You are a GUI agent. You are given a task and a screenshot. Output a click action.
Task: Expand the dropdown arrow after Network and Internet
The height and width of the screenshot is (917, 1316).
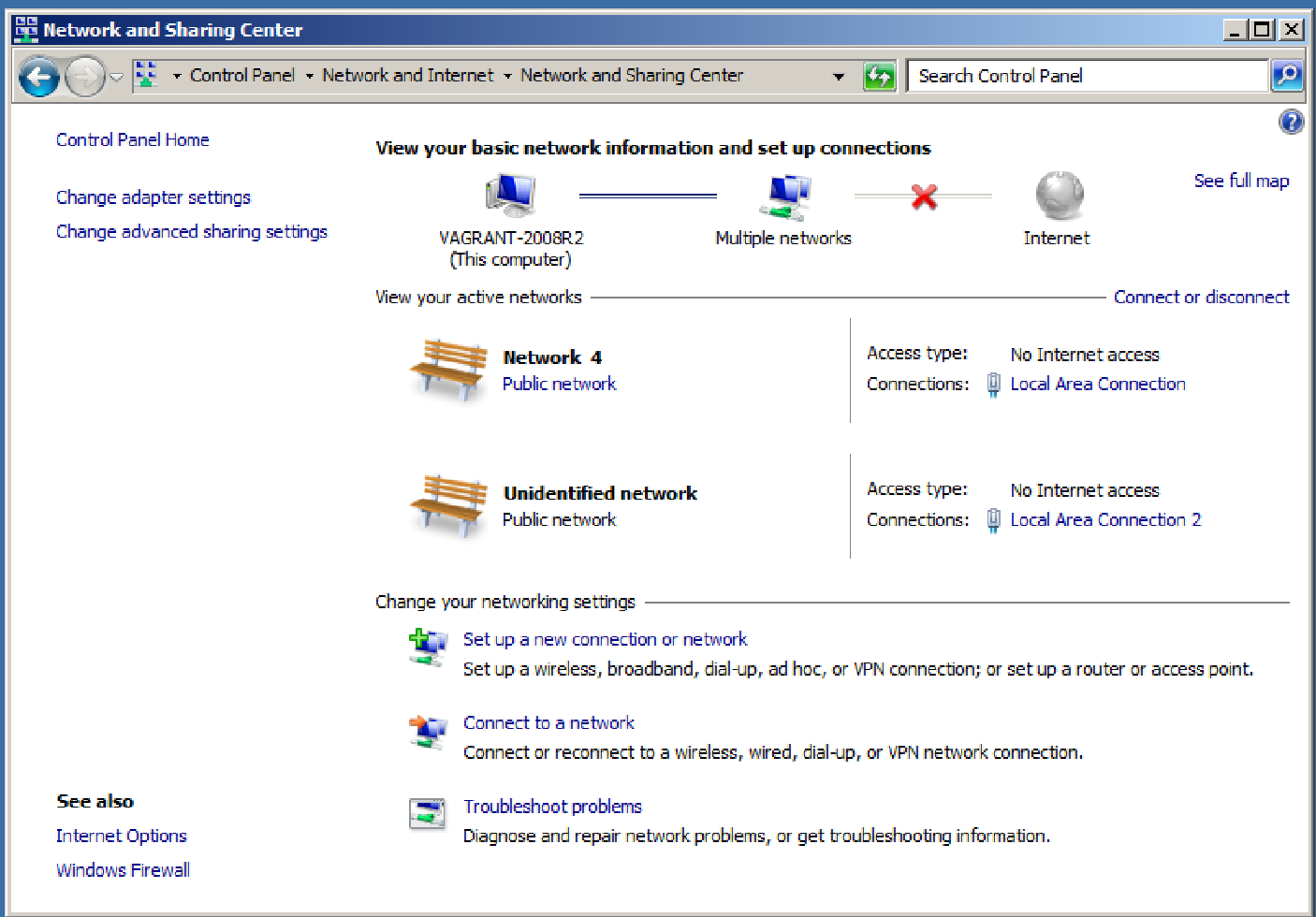tap(507, 76)
